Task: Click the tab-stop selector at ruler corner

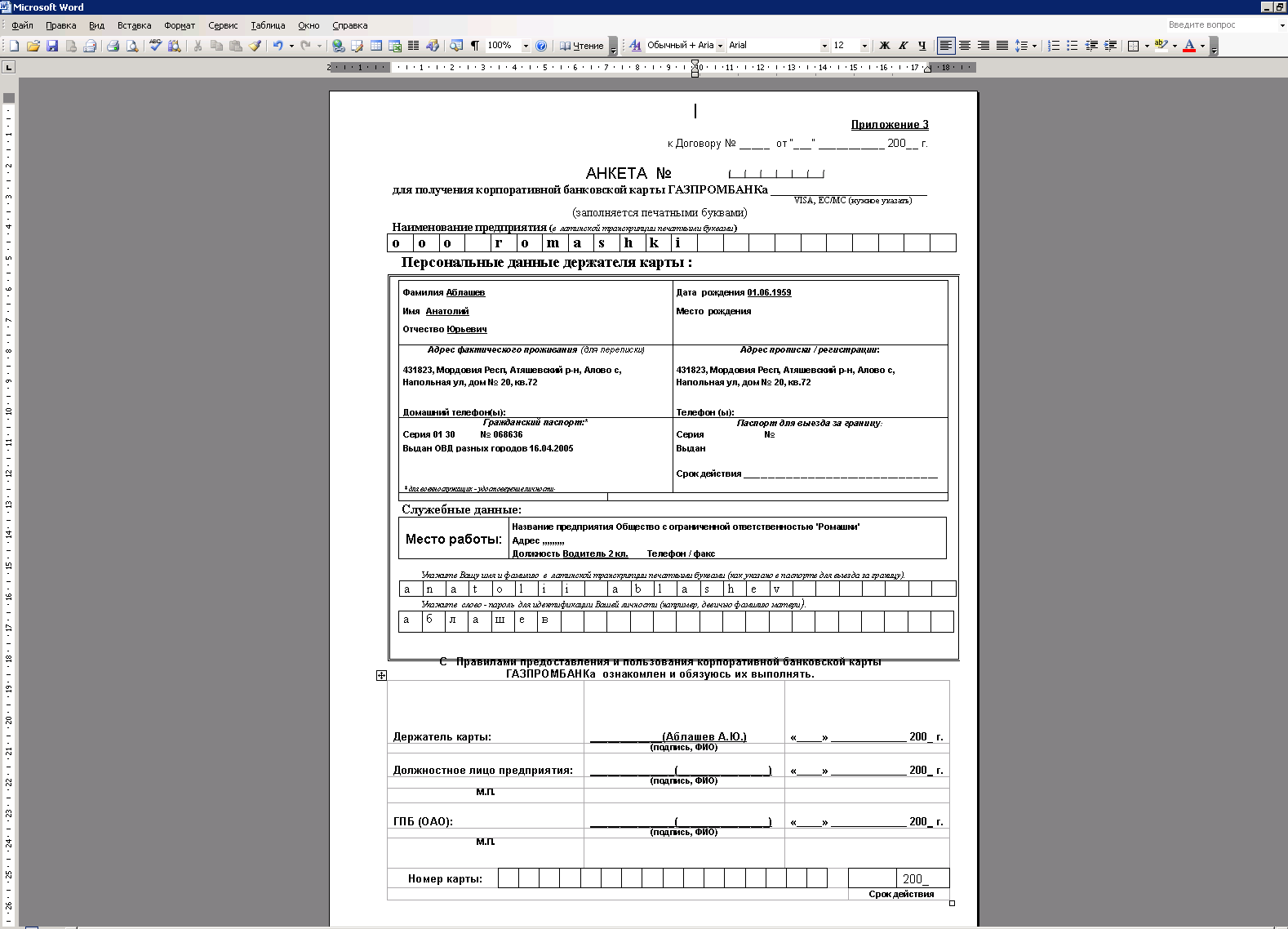Action: [9, 67]
